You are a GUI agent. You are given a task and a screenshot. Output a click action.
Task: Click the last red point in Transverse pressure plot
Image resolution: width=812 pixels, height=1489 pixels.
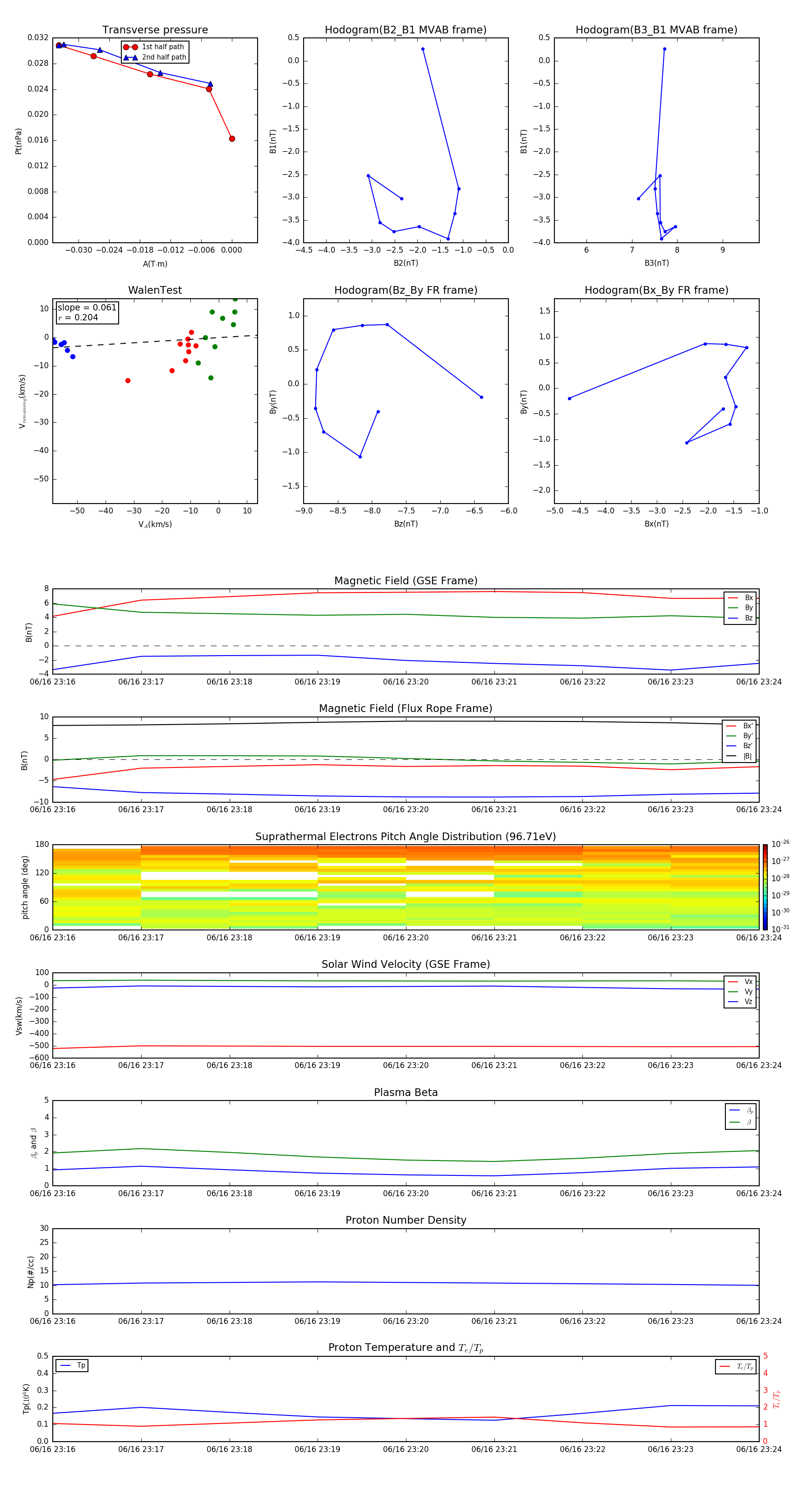(232, 139)
